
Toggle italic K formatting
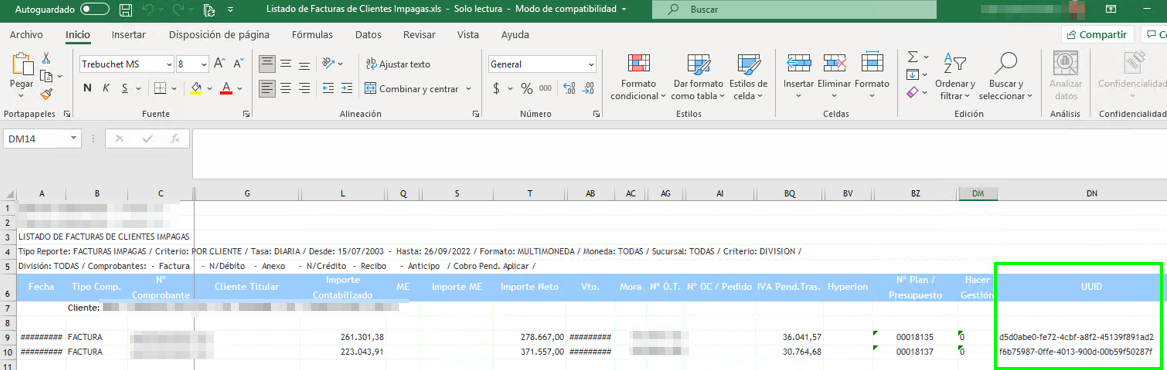click(x=106, y=89)
